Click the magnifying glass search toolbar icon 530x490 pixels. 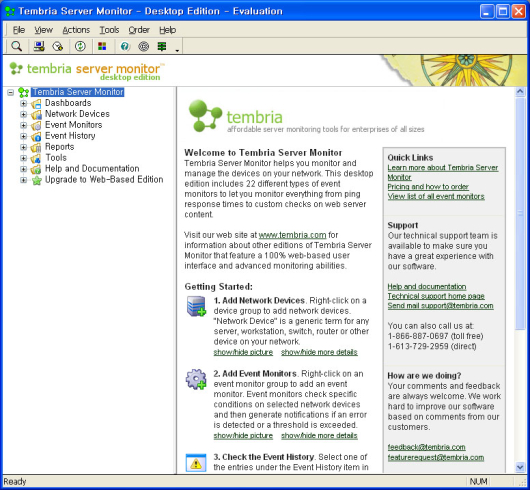(16, 46)
